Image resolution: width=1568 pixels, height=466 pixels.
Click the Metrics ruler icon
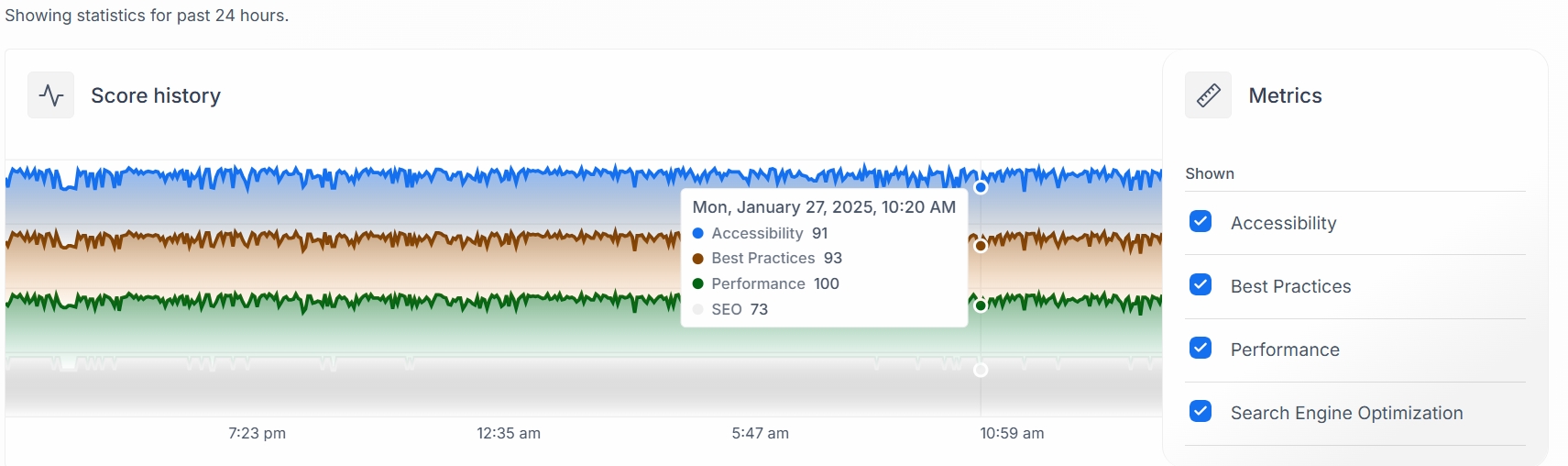1208,95
